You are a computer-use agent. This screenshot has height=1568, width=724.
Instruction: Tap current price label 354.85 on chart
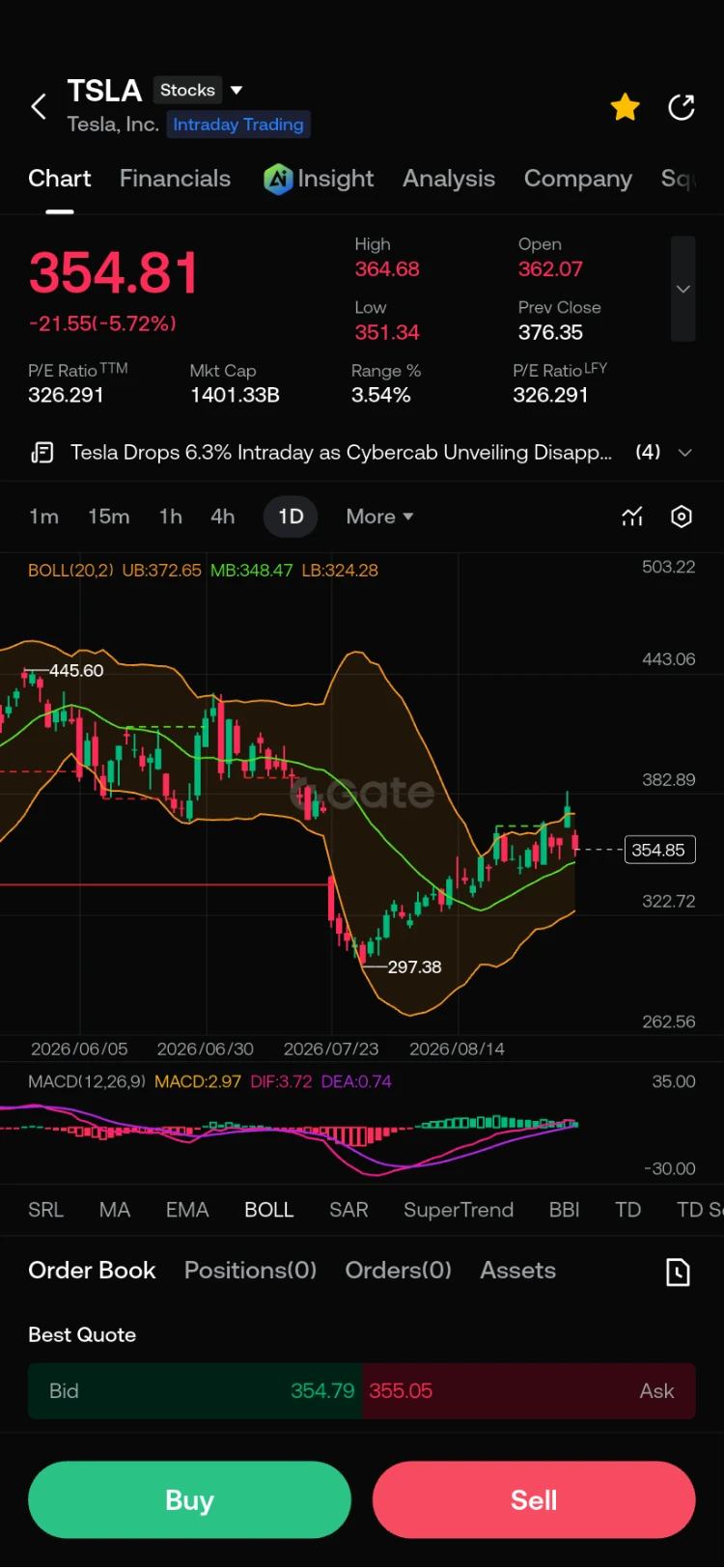coord(658,850)
